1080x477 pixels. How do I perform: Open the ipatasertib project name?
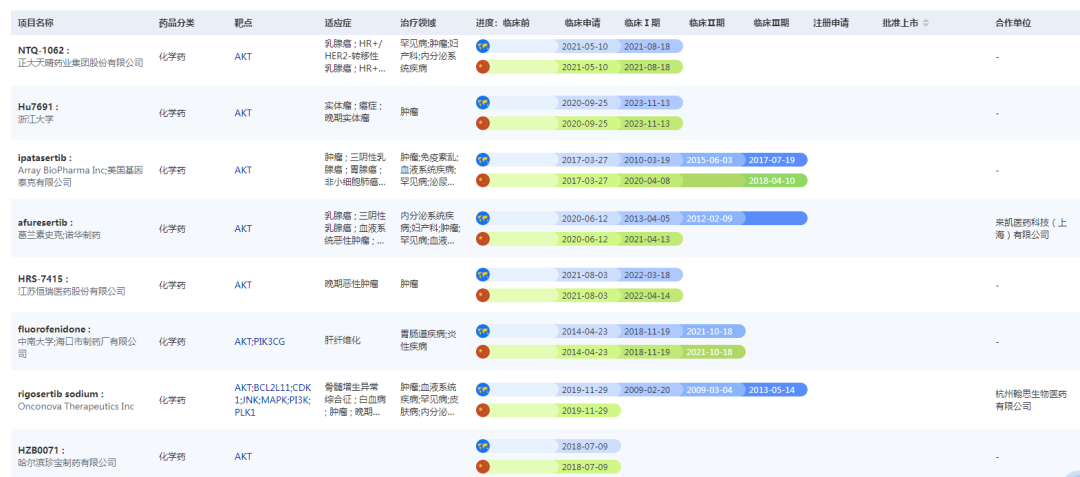click(x=44, y=158)
